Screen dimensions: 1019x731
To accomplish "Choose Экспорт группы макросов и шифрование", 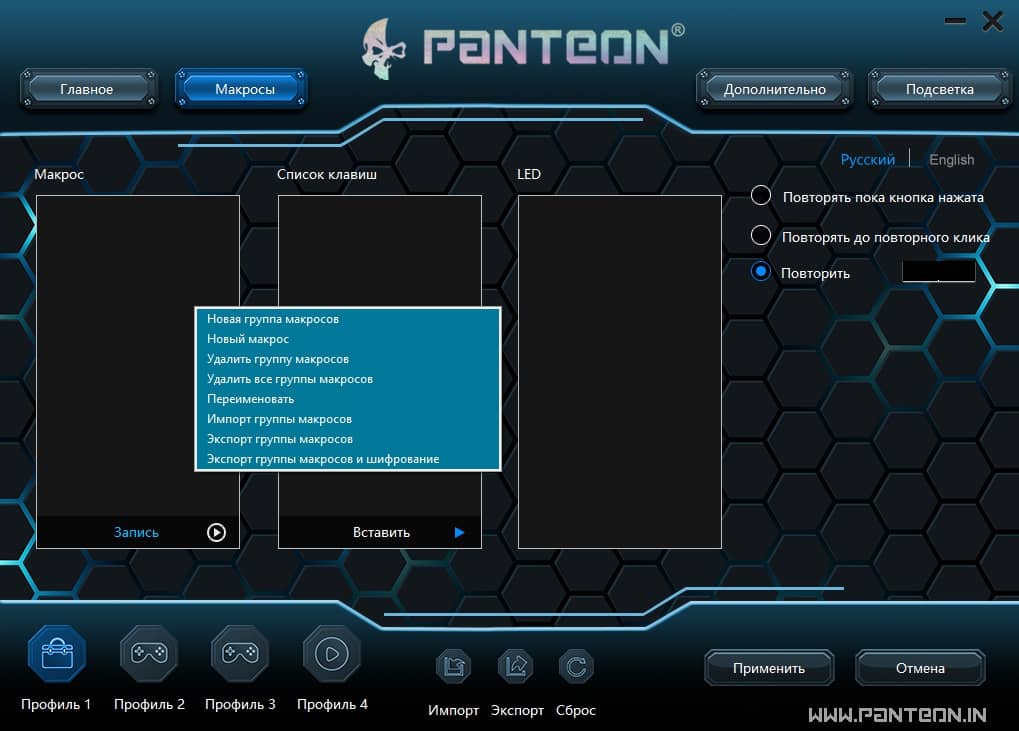I will tap(348, 459).
